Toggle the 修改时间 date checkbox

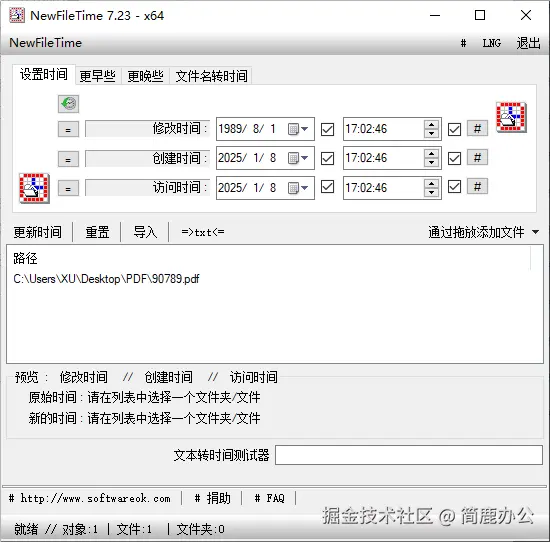tap(327, 129)
